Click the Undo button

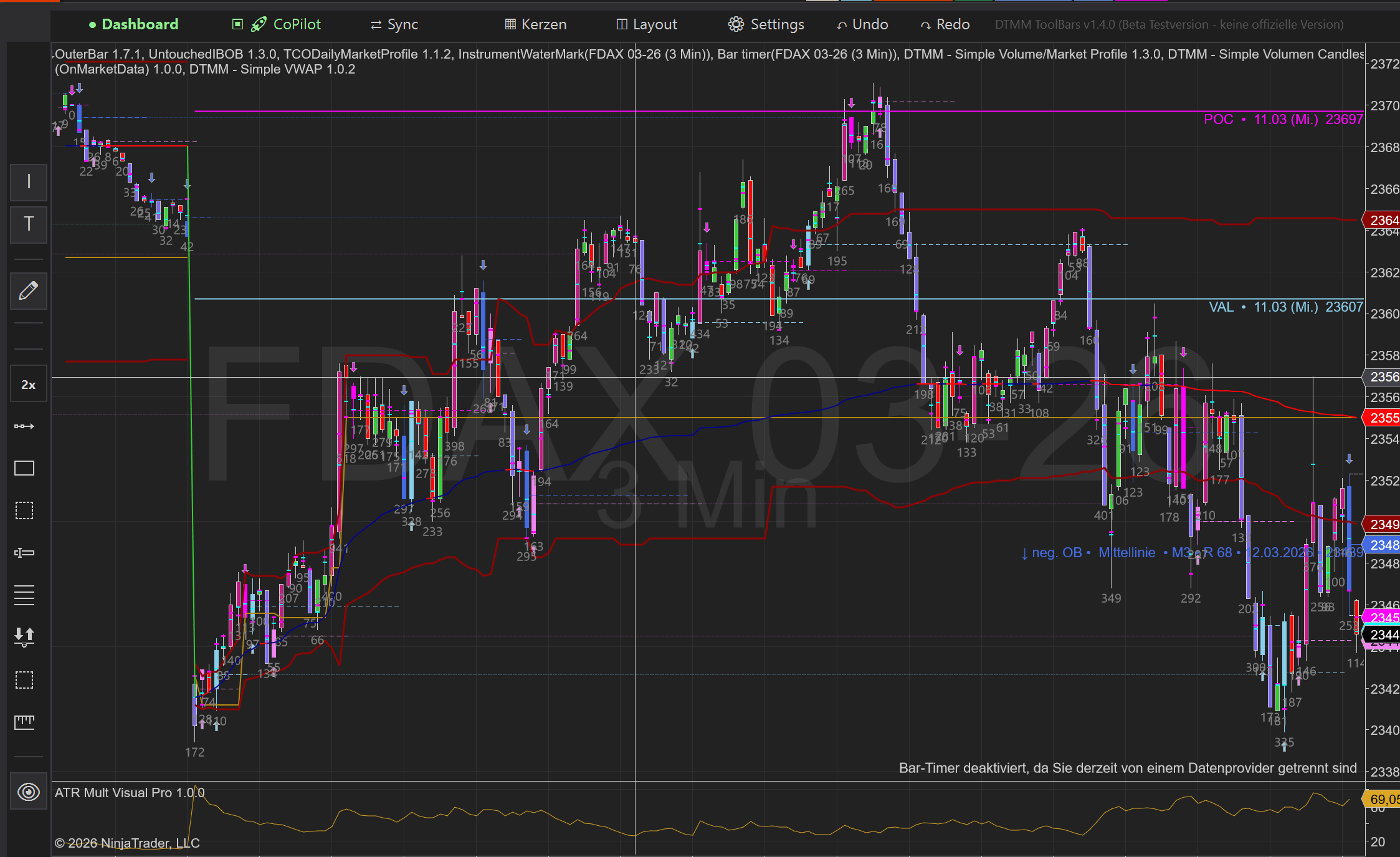tap(862, 24)
